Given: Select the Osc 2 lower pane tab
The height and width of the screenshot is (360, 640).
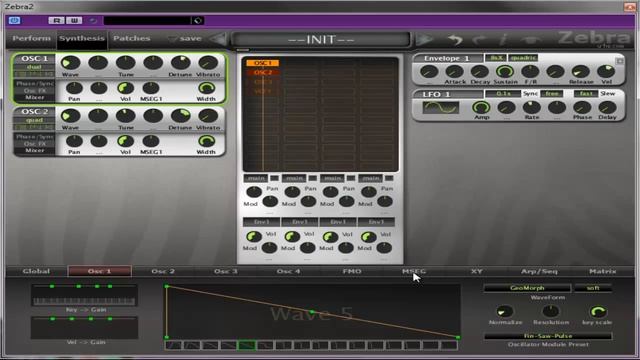Looking at the screenshot, I should point(163,271).
